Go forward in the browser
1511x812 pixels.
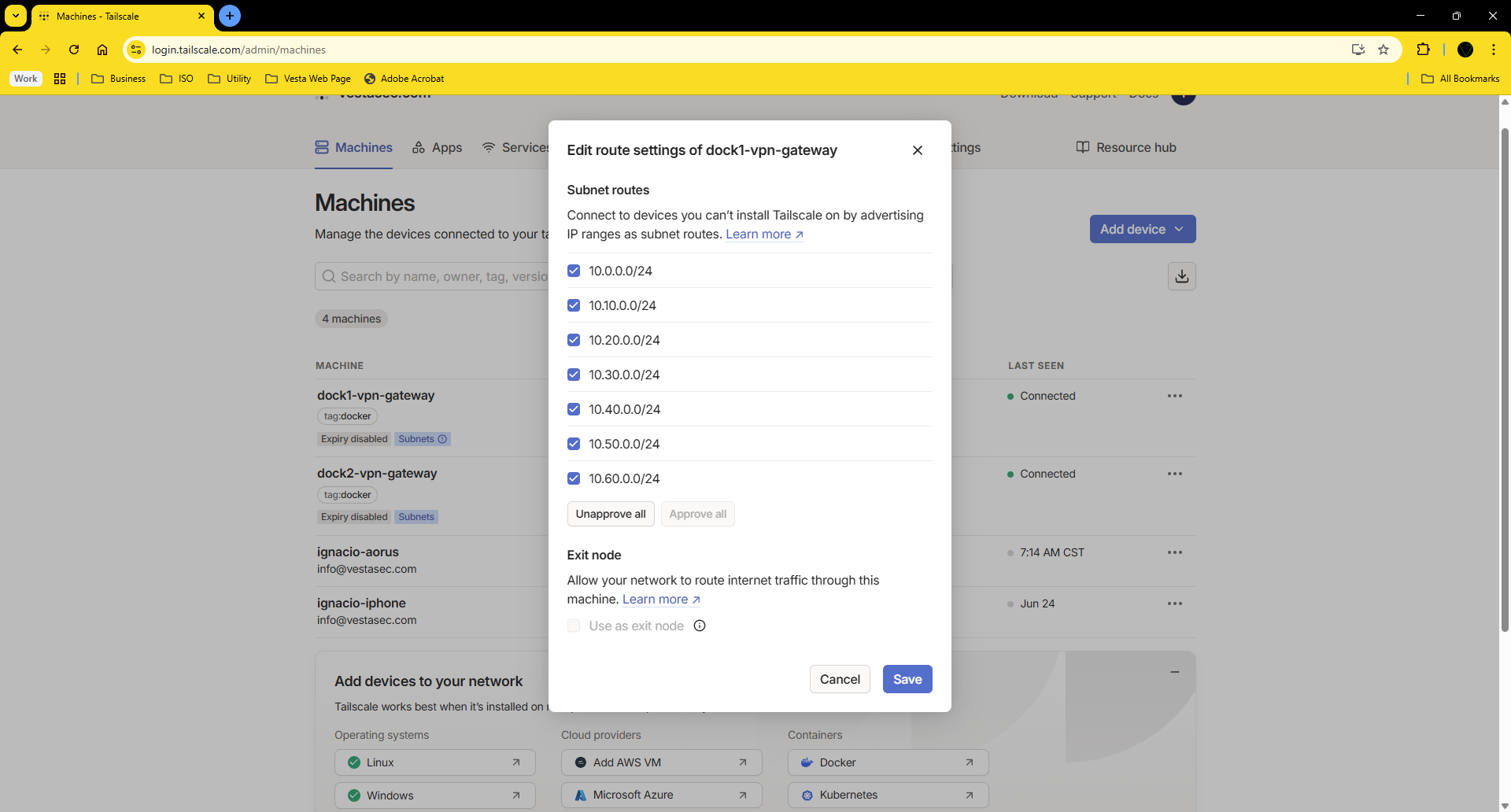click(46, 50)
